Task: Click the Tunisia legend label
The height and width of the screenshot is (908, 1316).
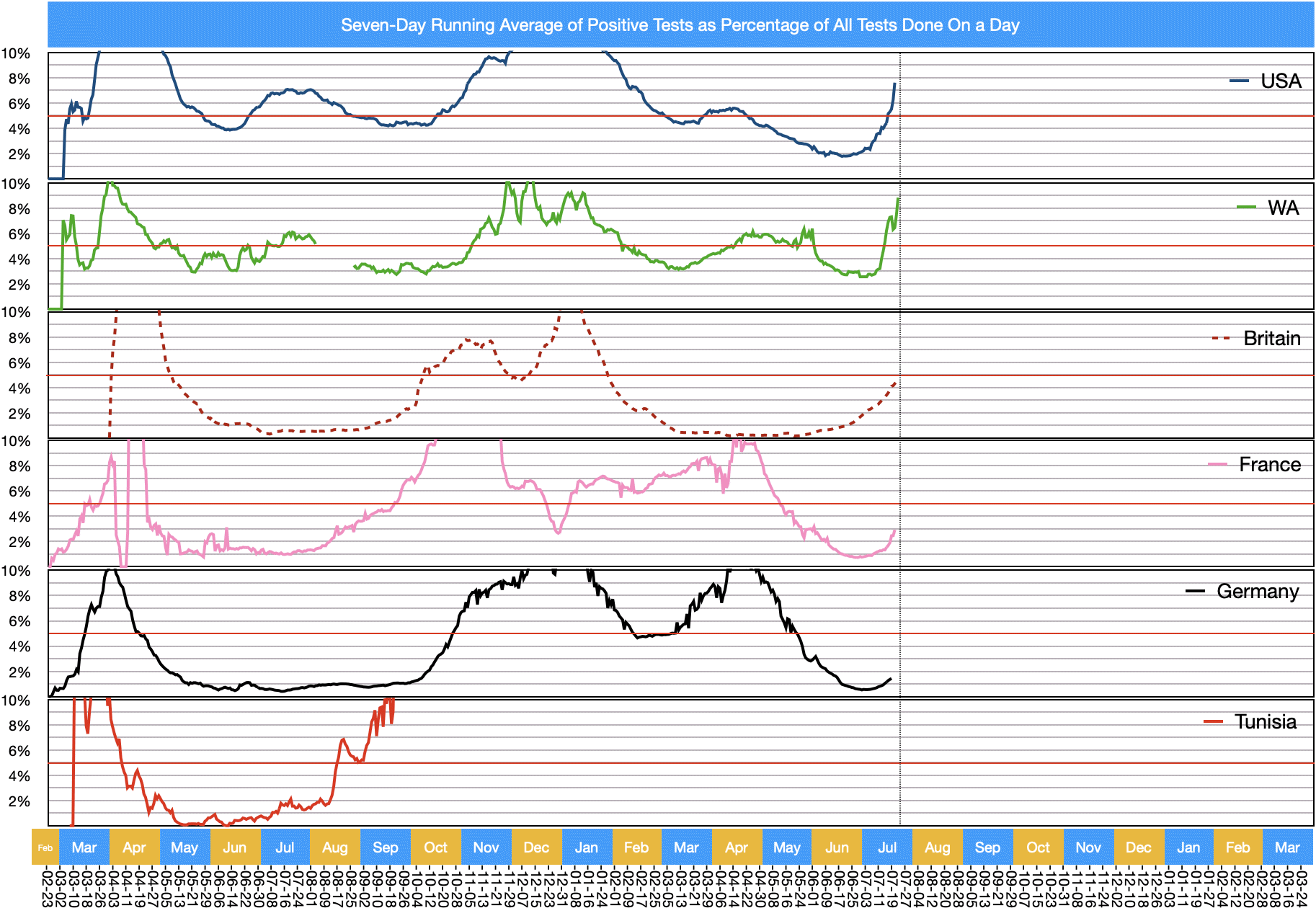Action: [1265, 721]
